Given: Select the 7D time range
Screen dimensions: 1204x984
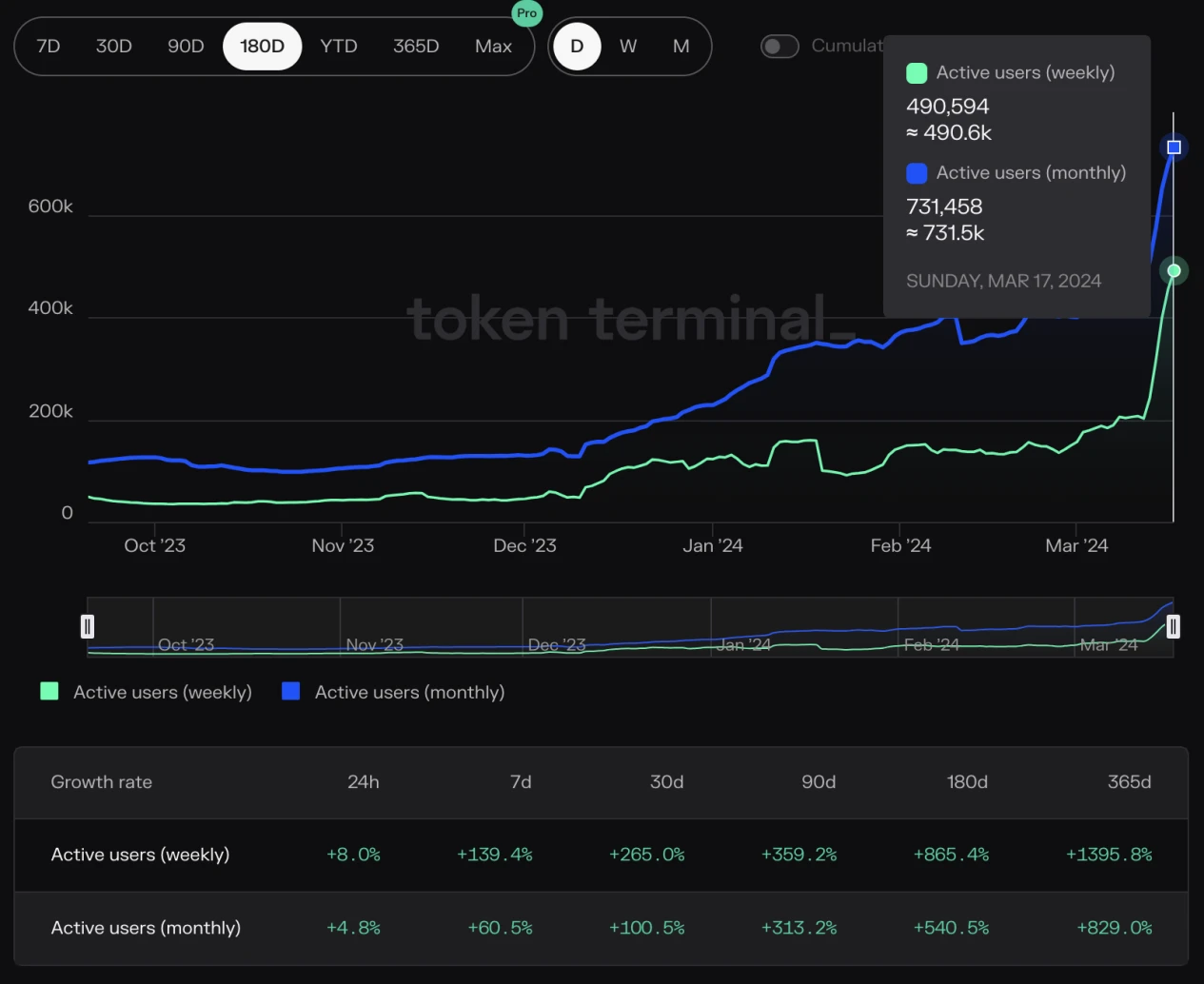Looking at the screenshot, I should (49, 46).
